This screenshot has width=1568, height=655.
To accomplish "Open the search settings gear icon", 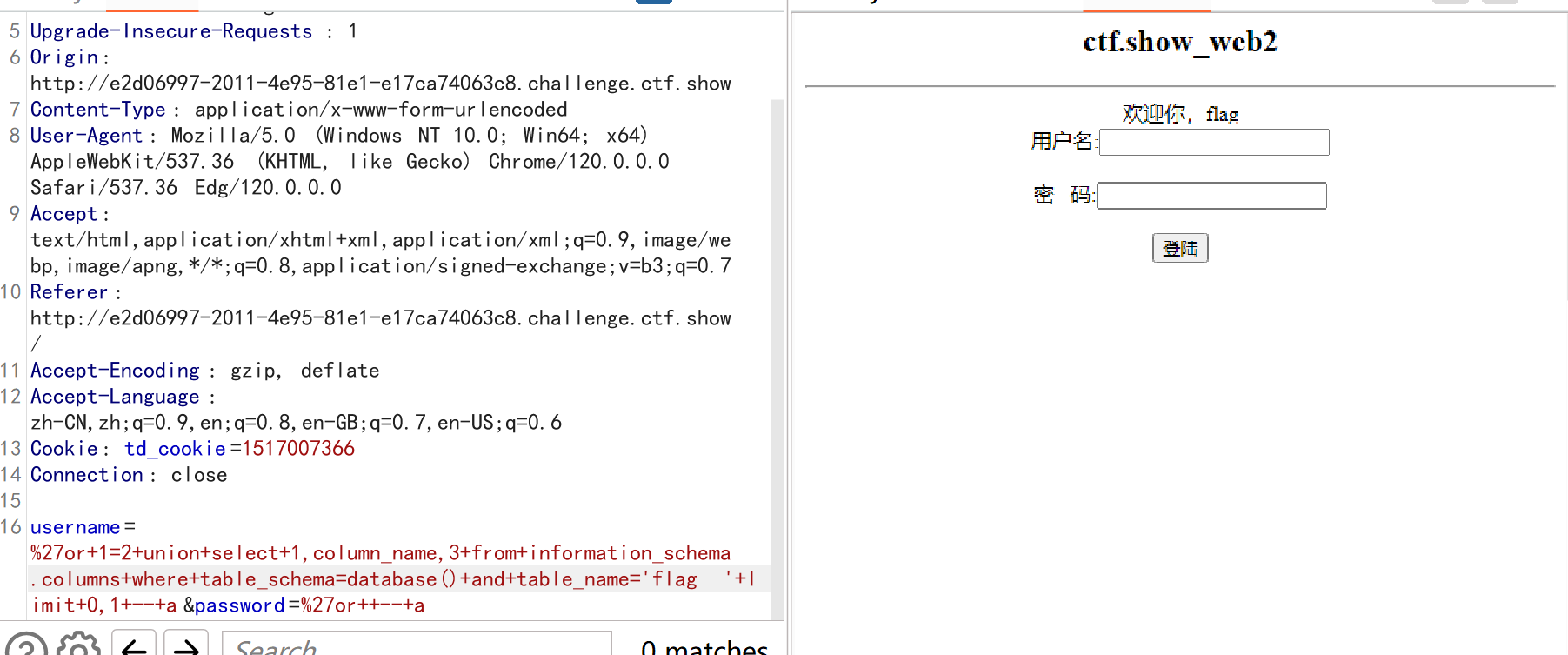I will point(79,645).
